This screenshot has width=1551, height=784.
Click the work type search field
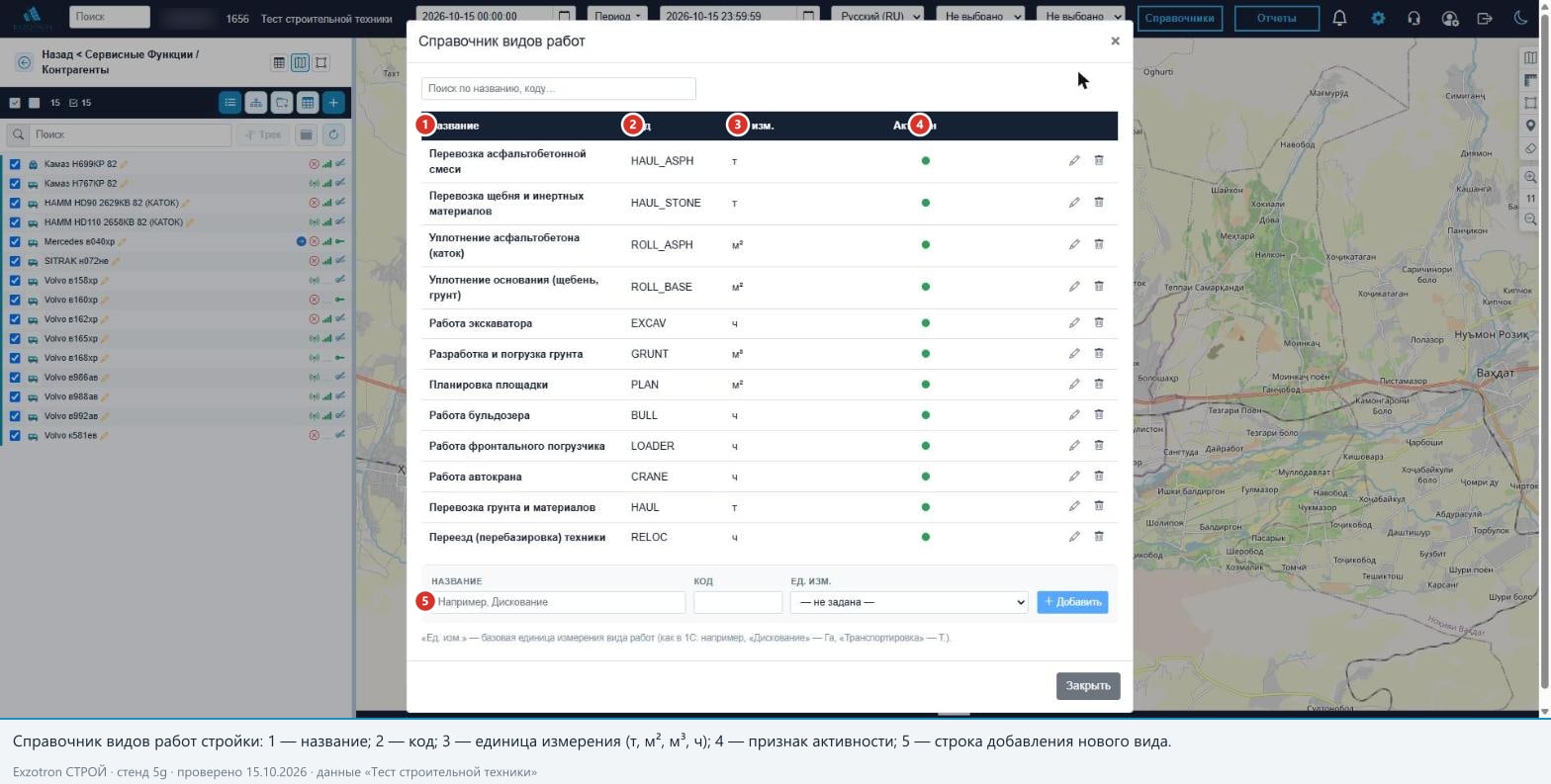[559, 89]
